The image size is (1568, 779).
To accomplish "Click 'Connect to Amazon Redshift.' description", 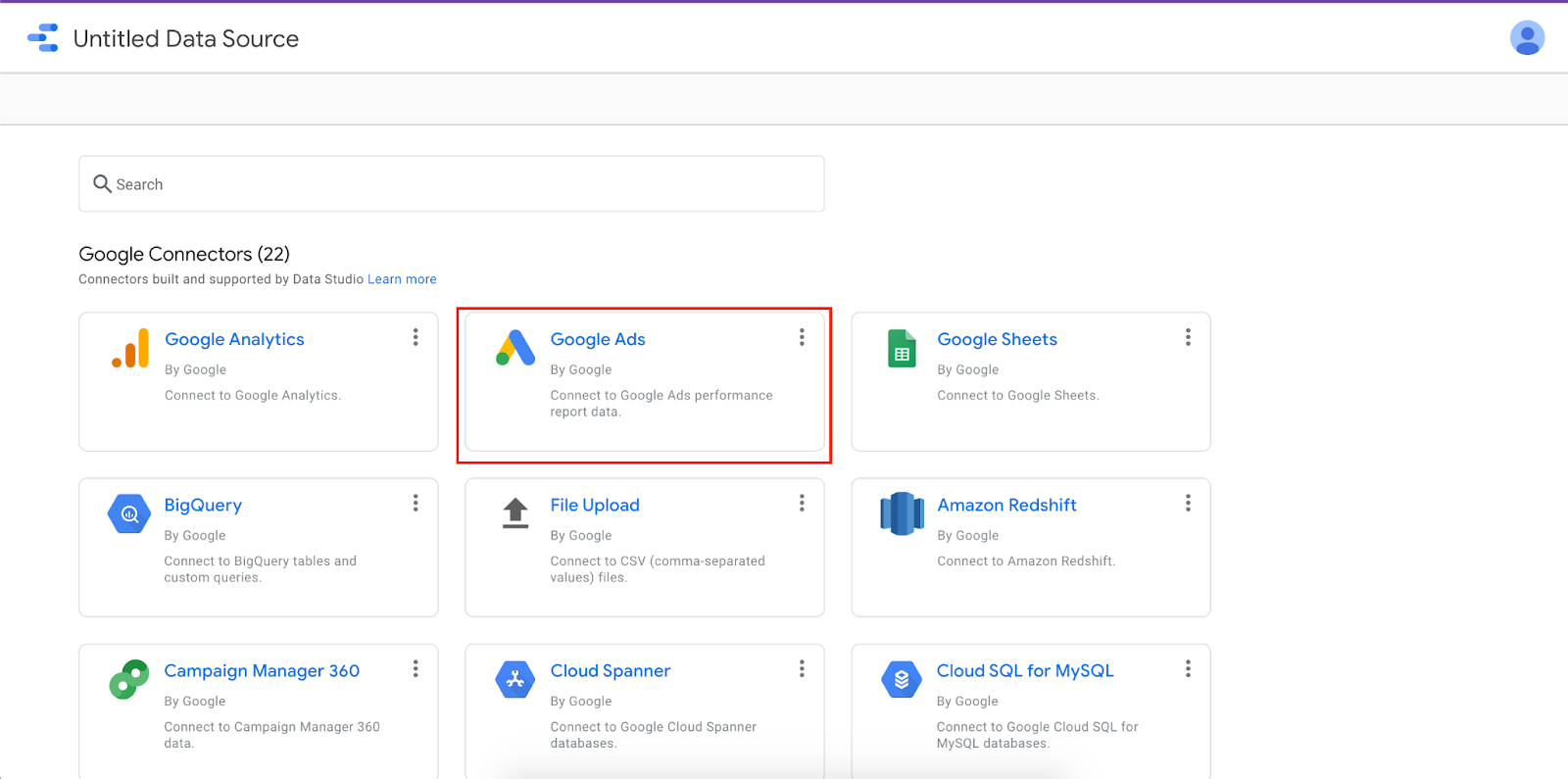I will [x=1026, y=561].
